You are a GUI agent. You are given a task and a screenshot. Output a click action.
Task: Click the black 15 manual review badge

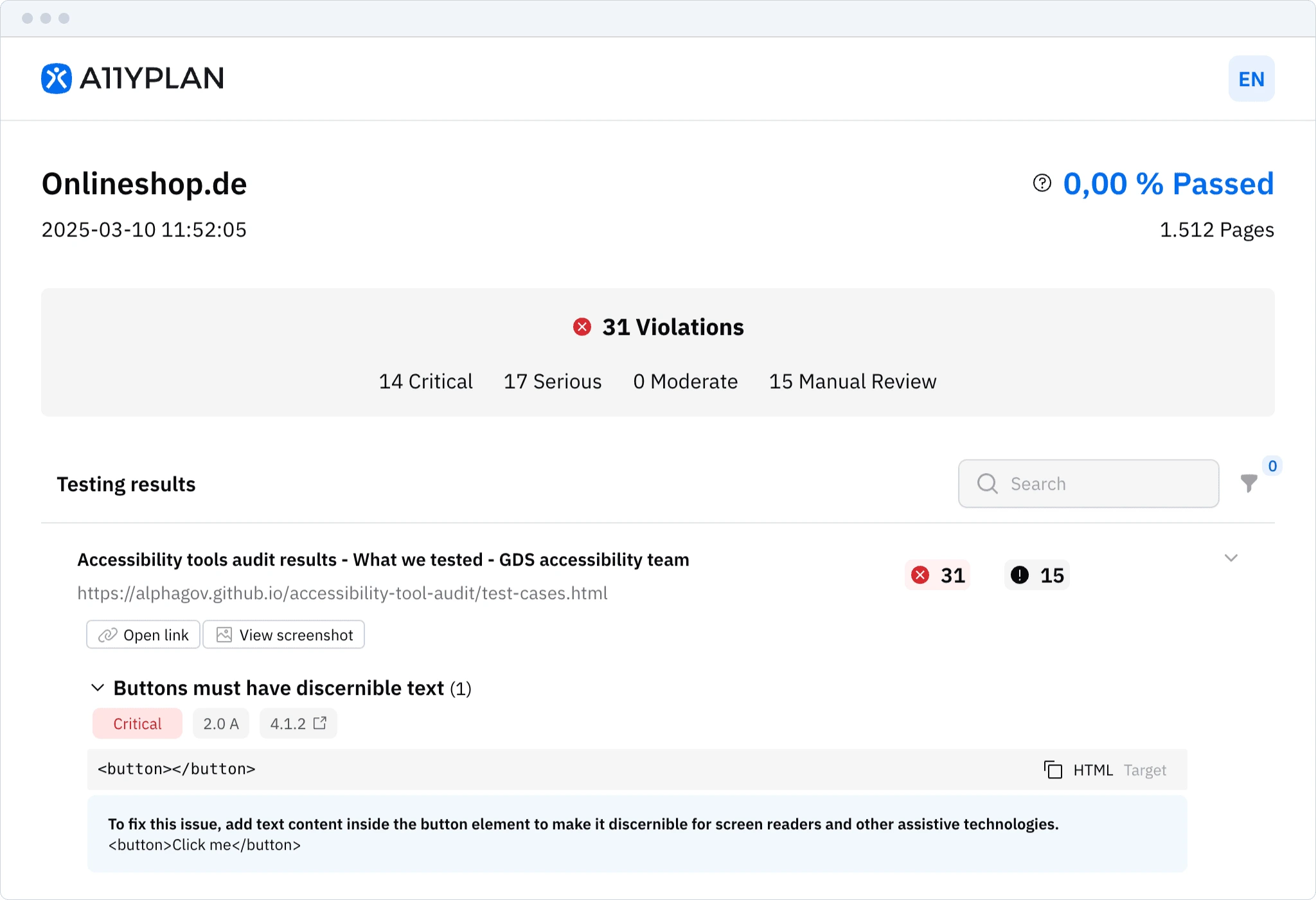pyautogui.click(x=1036, y=575)
